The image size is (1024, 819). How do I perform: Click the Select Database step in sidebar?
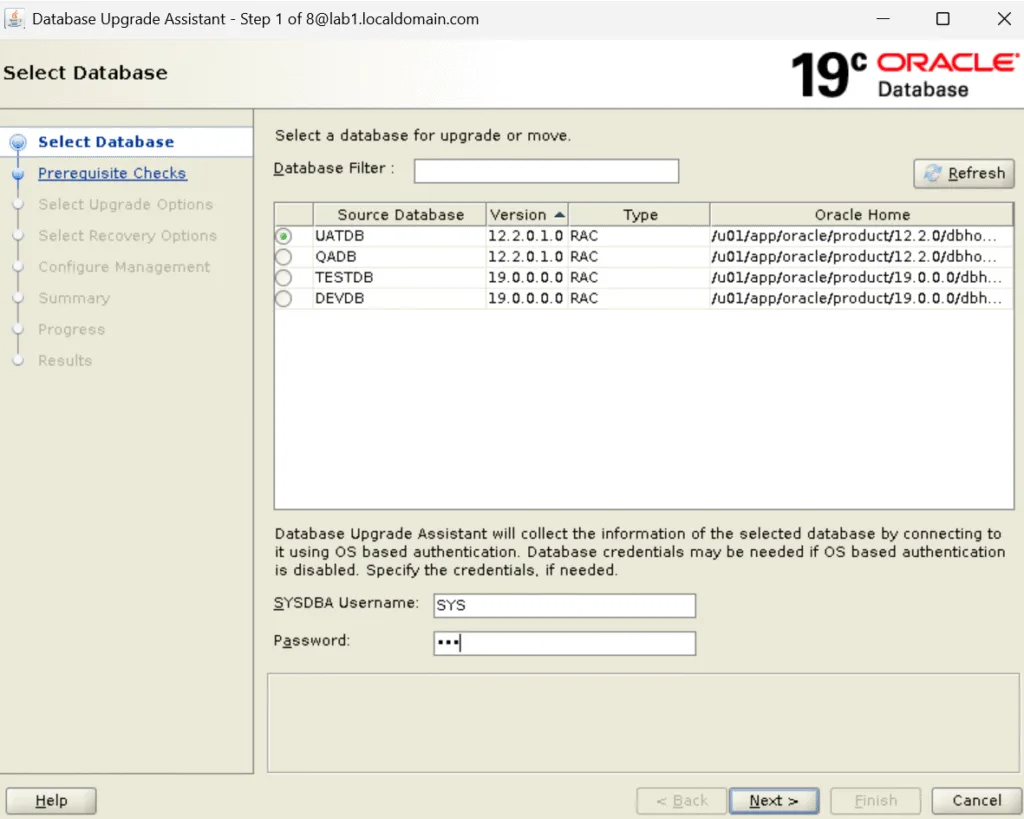click(x=106, y=142)
